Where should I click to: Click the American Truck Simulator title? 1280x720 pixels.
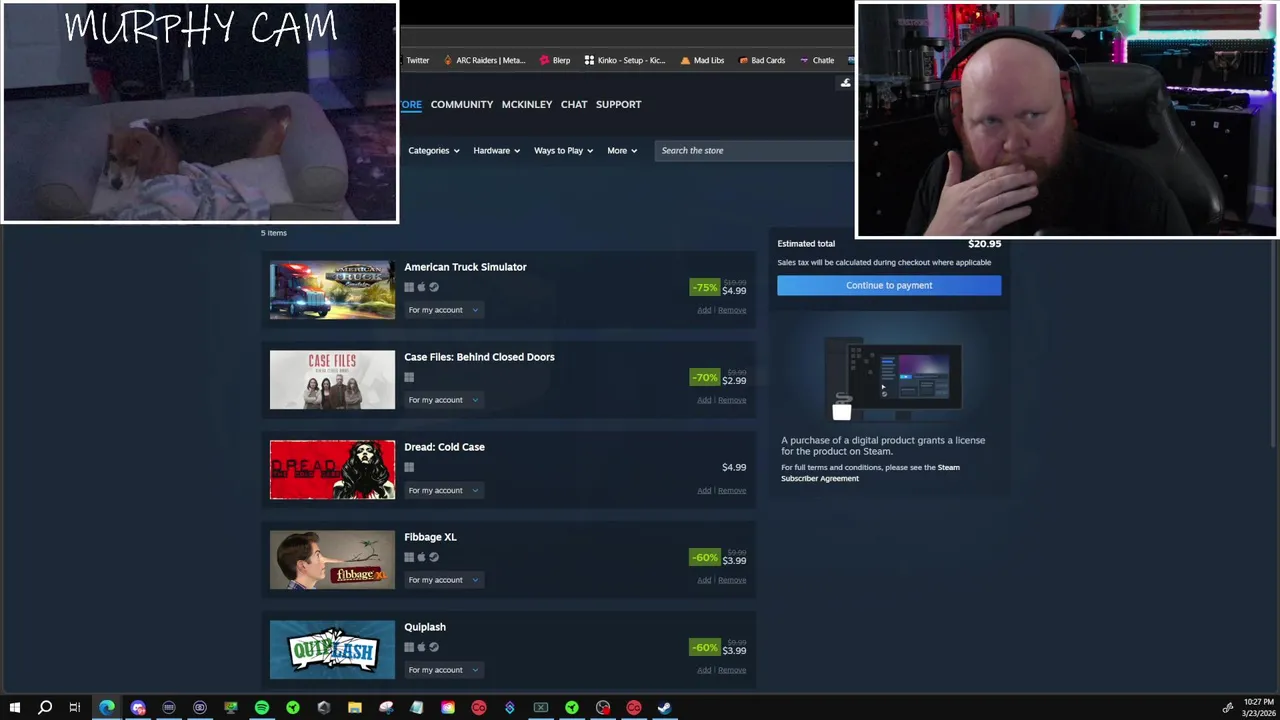(x=465, y=267)
